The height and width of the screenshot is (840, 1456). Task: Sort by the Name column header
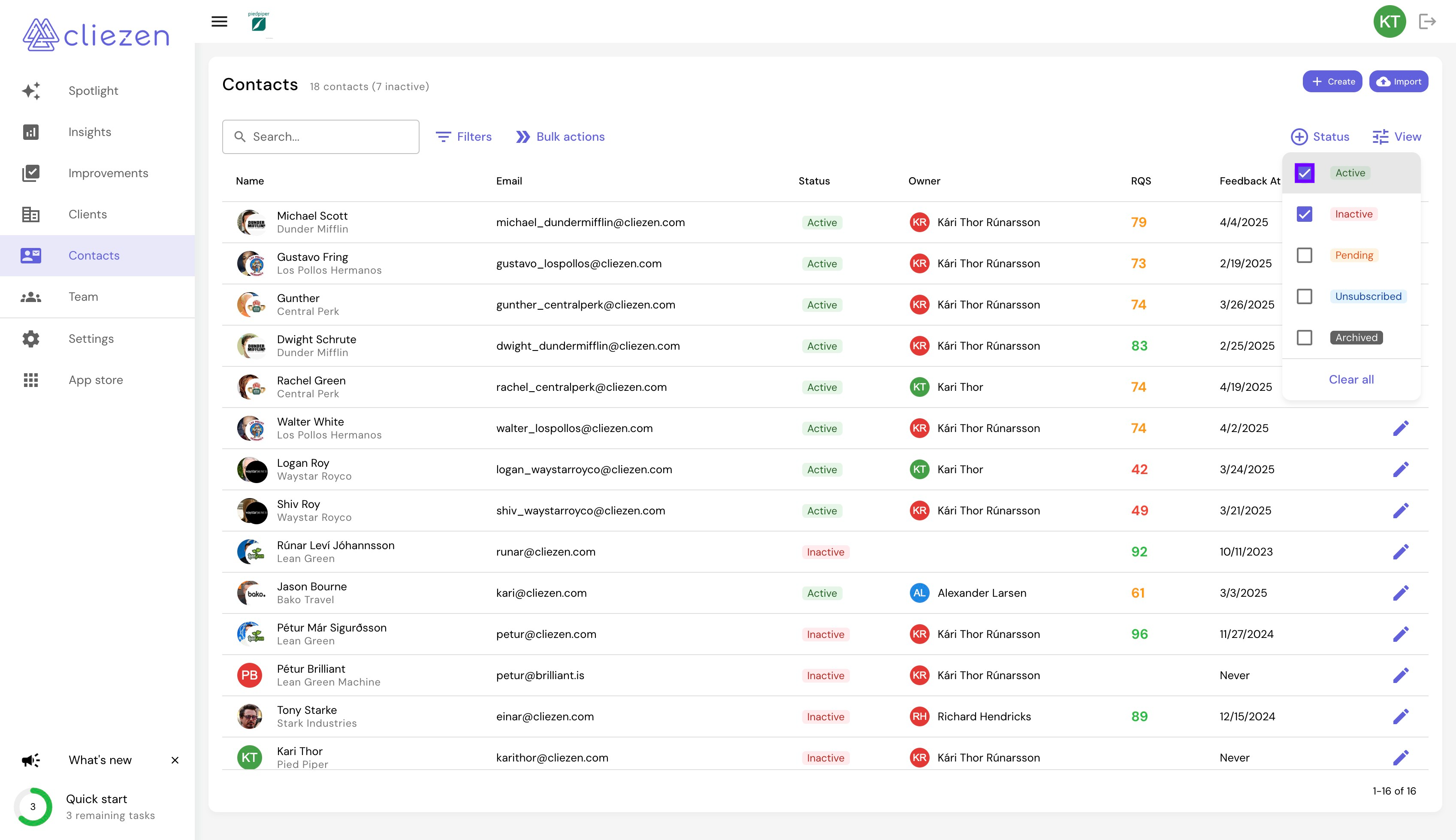click(x=250, y=181)
